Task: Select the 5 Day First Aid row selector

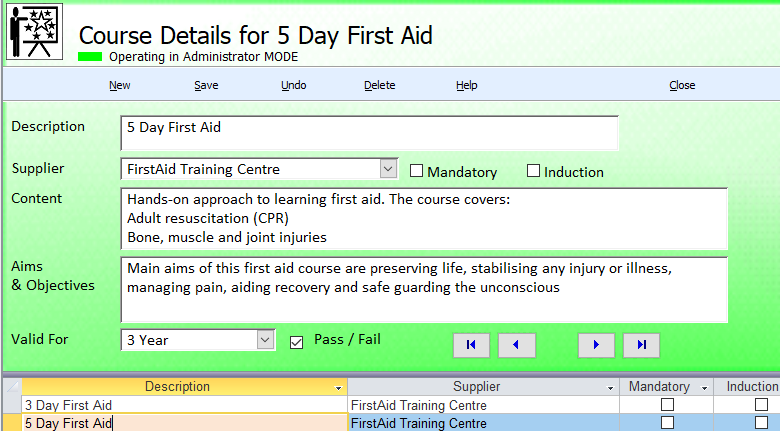Action: point(12,423)
